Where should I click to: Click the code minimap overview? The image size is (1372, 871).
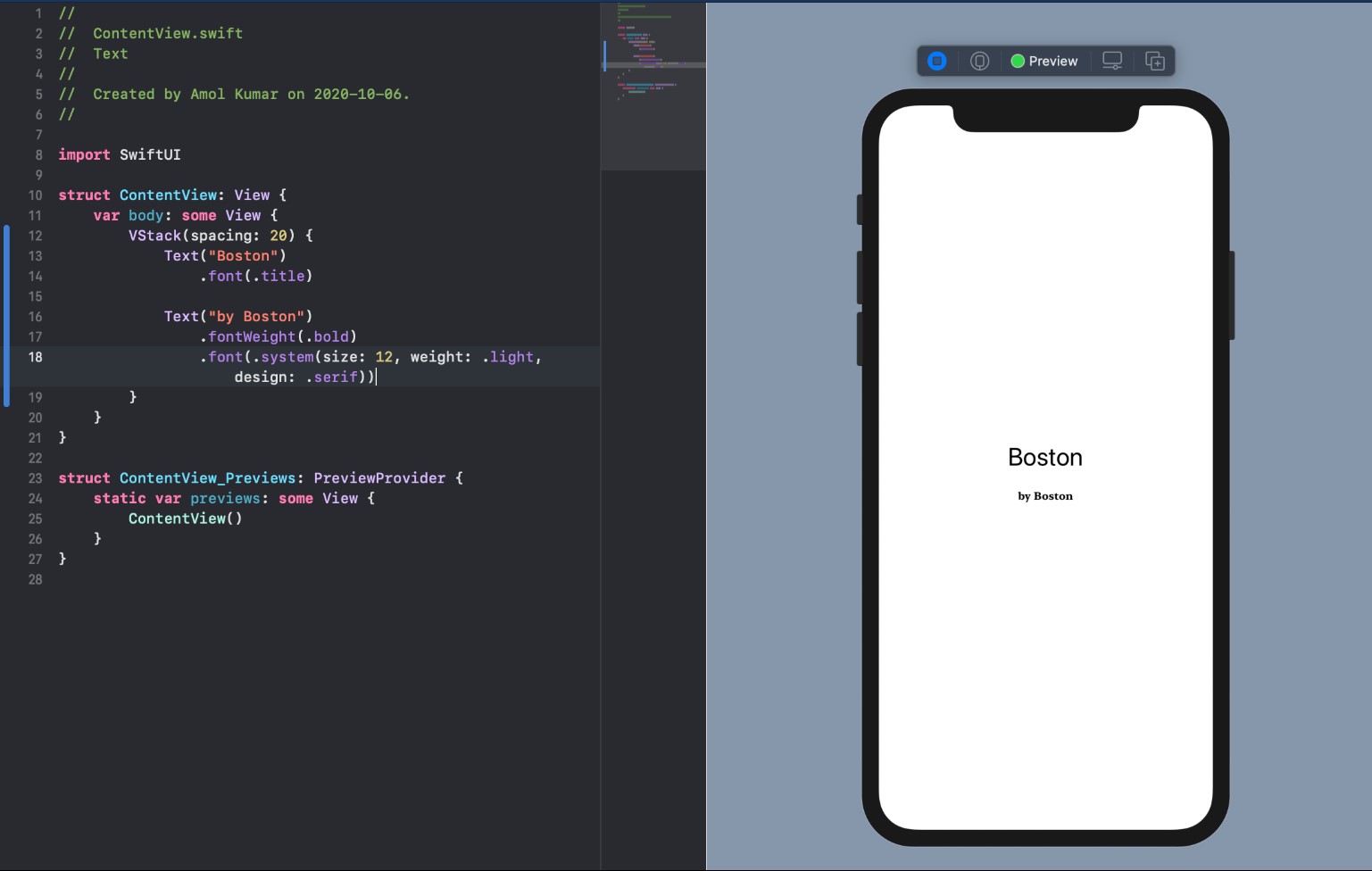[653, 86]
